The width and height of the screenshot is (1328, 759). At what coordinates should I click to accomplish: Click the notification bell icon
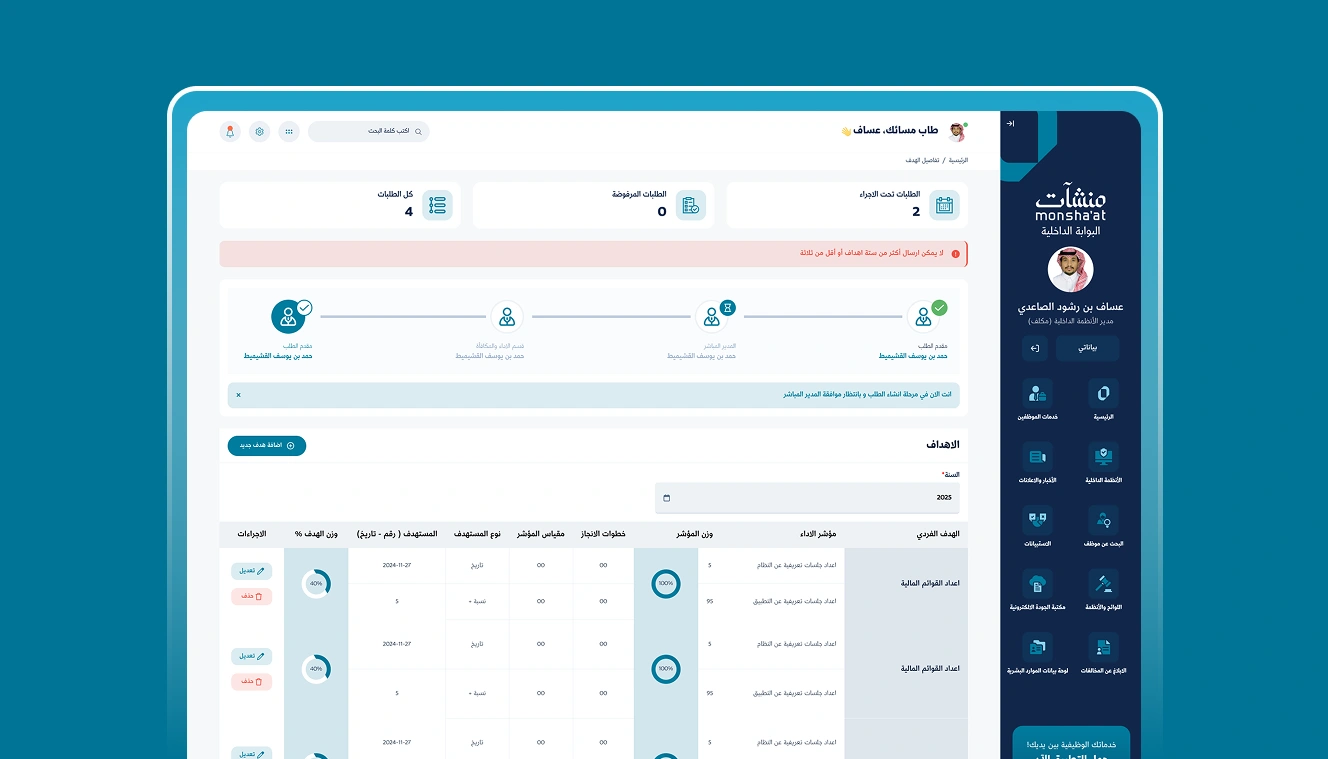pyautogui.click(x=230, y=132)
